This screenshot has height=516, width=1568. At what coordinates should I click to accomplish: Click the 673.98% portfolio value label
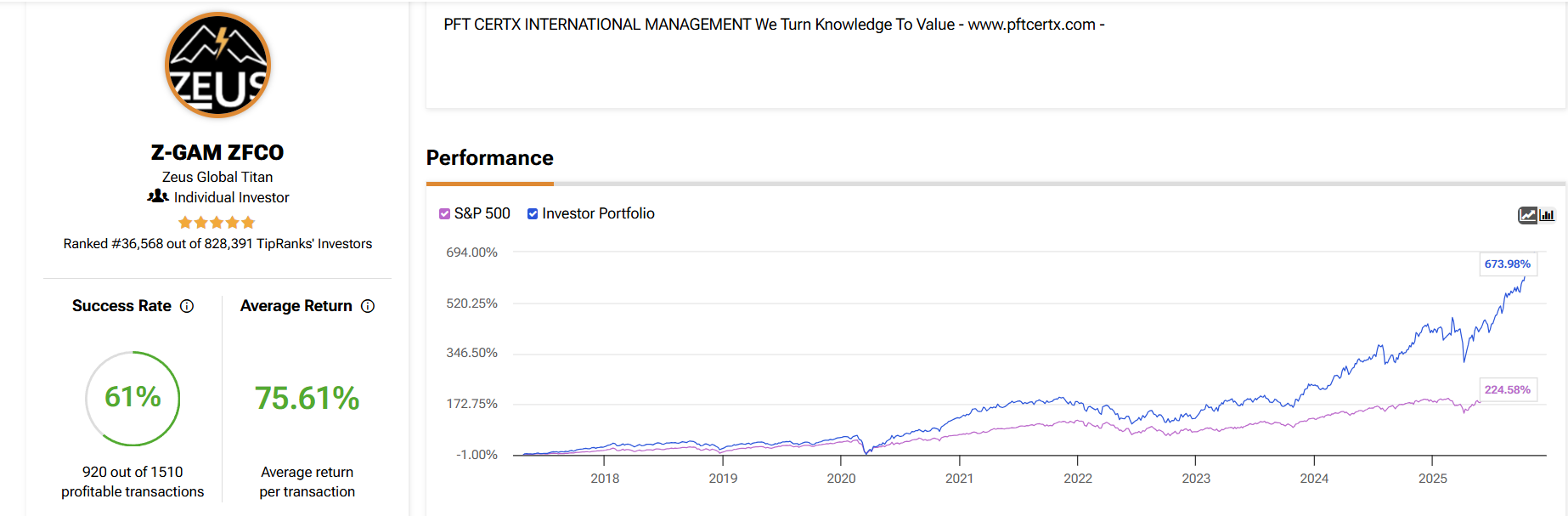tap(1507, 264)
